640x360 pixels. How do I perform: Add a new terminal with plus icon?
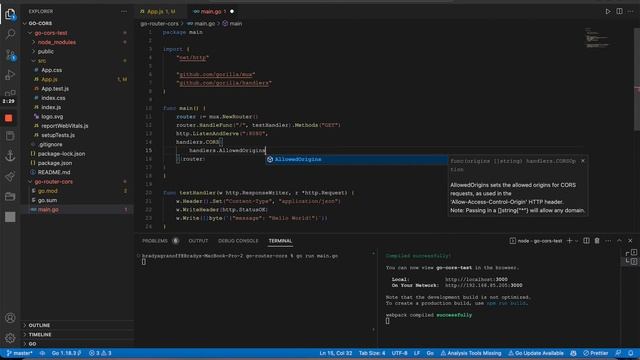pos(569,241)
